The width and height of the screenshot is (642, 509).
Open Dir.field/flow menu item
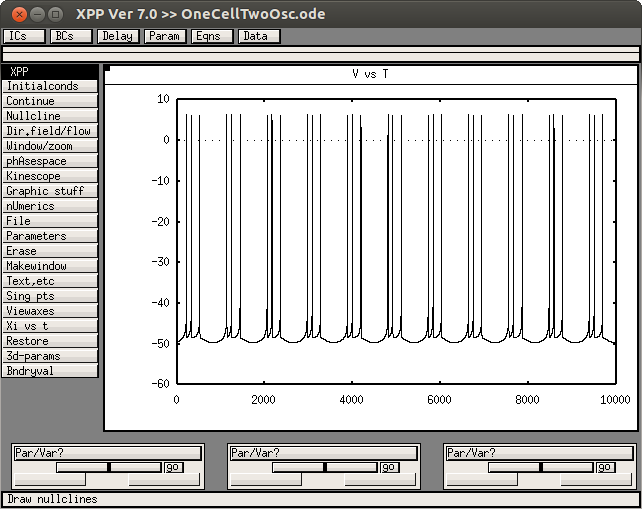point(50,131)
